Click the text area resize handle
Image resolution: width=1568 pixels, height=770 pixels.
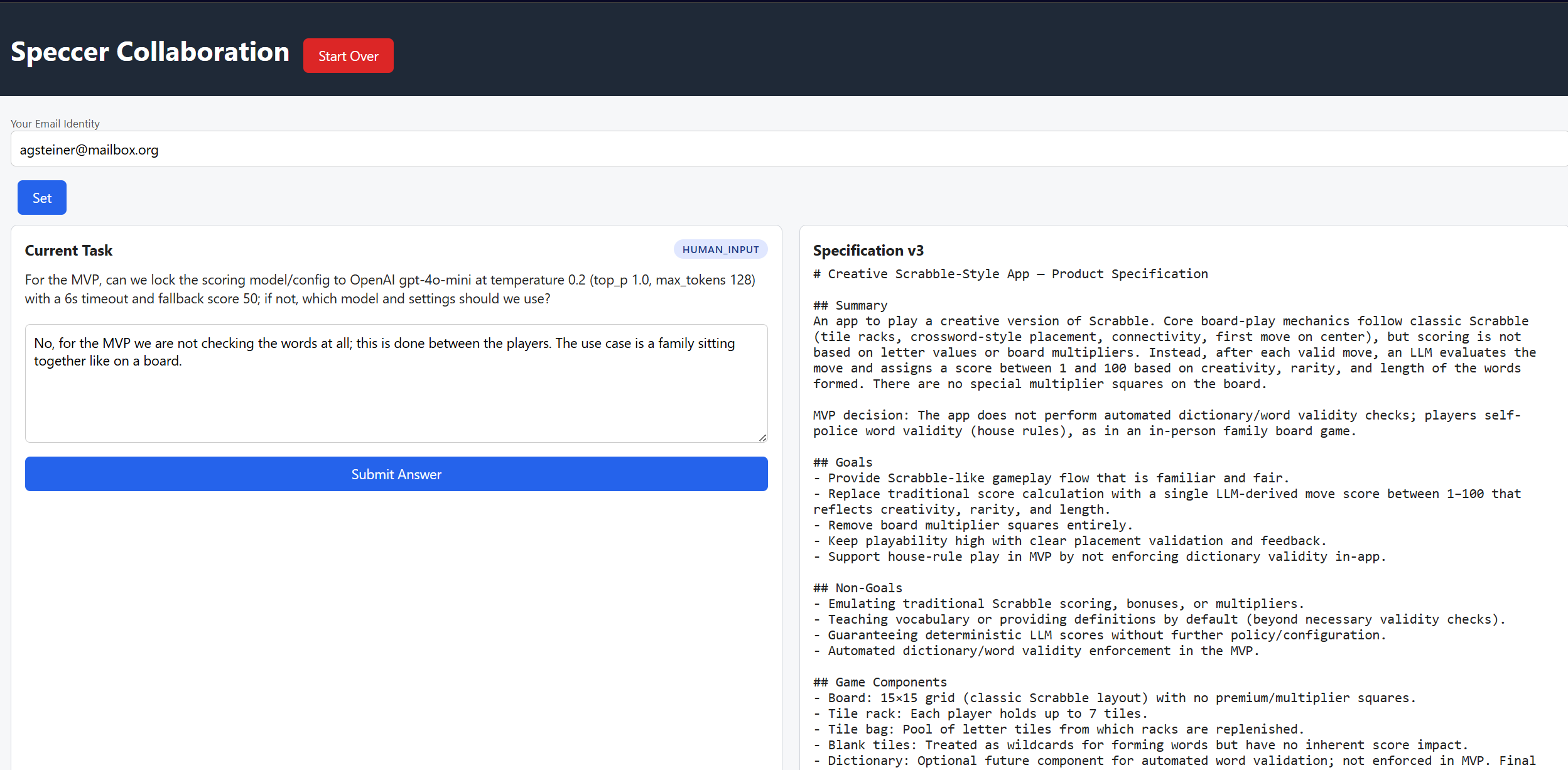point(762,437)
